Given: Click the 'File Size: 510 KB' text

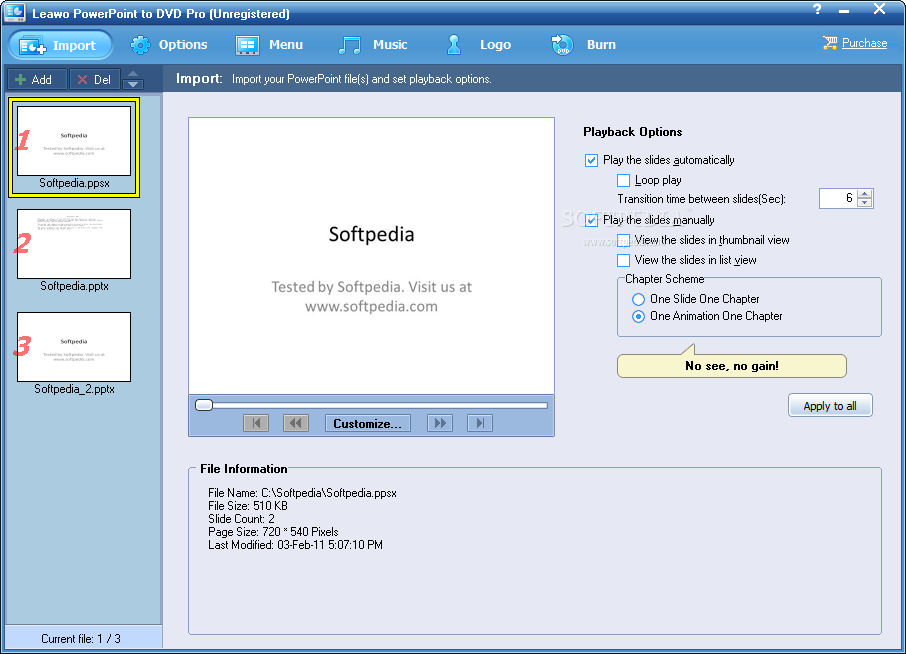Looking at the screenshot, I should tap(248, 506).
